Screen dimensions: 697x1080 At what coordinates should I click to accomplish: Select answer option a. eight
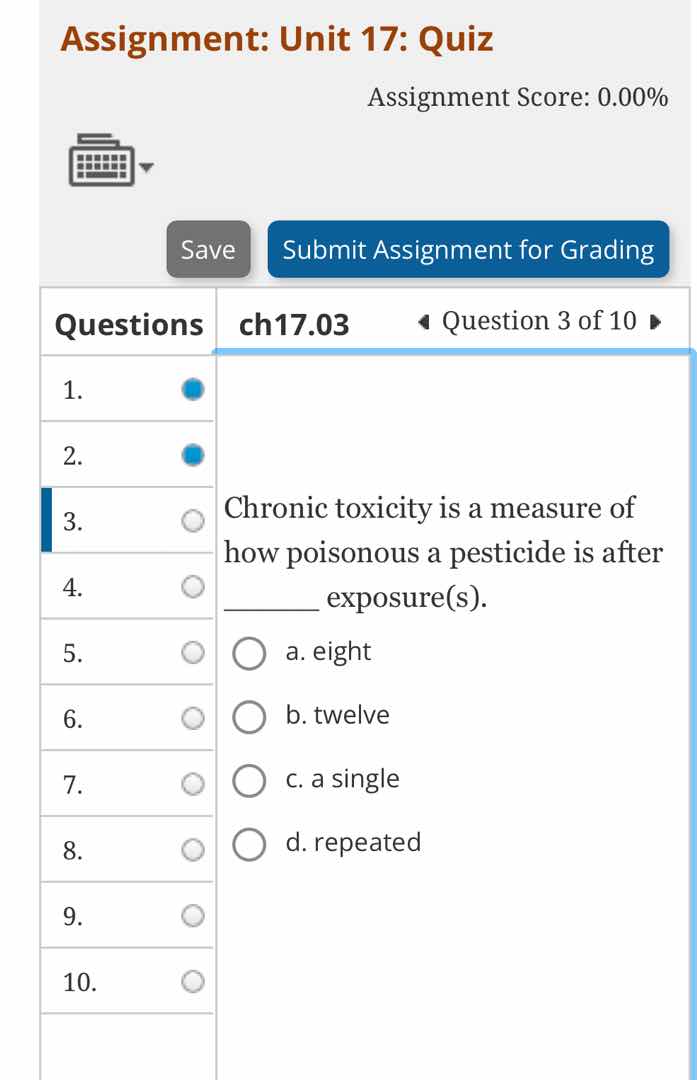coord(249,654)
